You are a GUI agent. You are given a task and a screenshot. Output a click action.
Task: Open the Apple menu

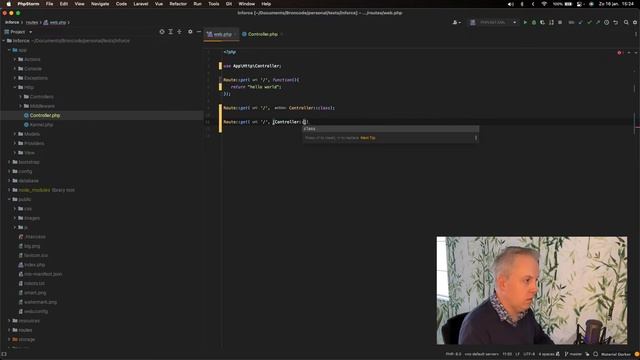coord(9,4)
